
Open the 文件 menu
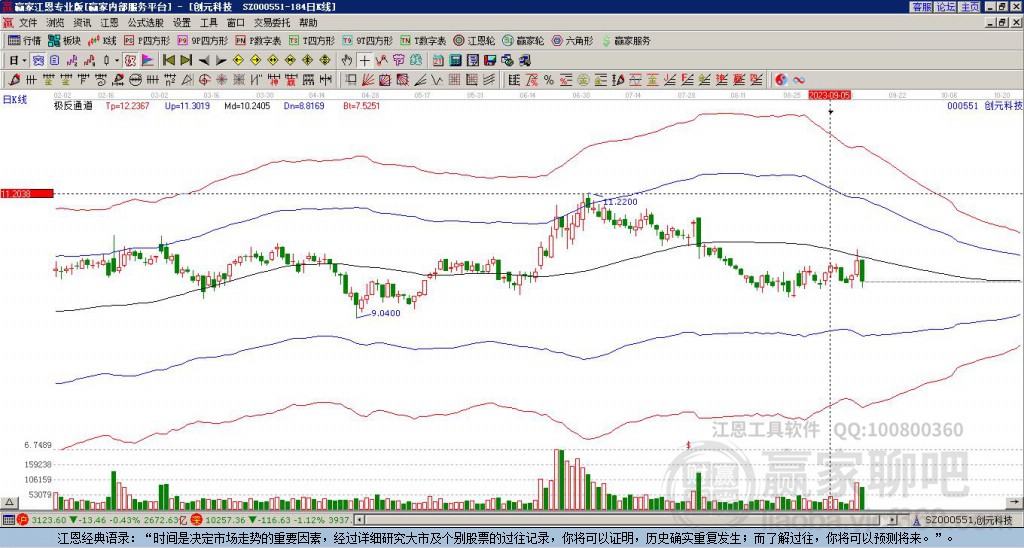pos(28,23)
